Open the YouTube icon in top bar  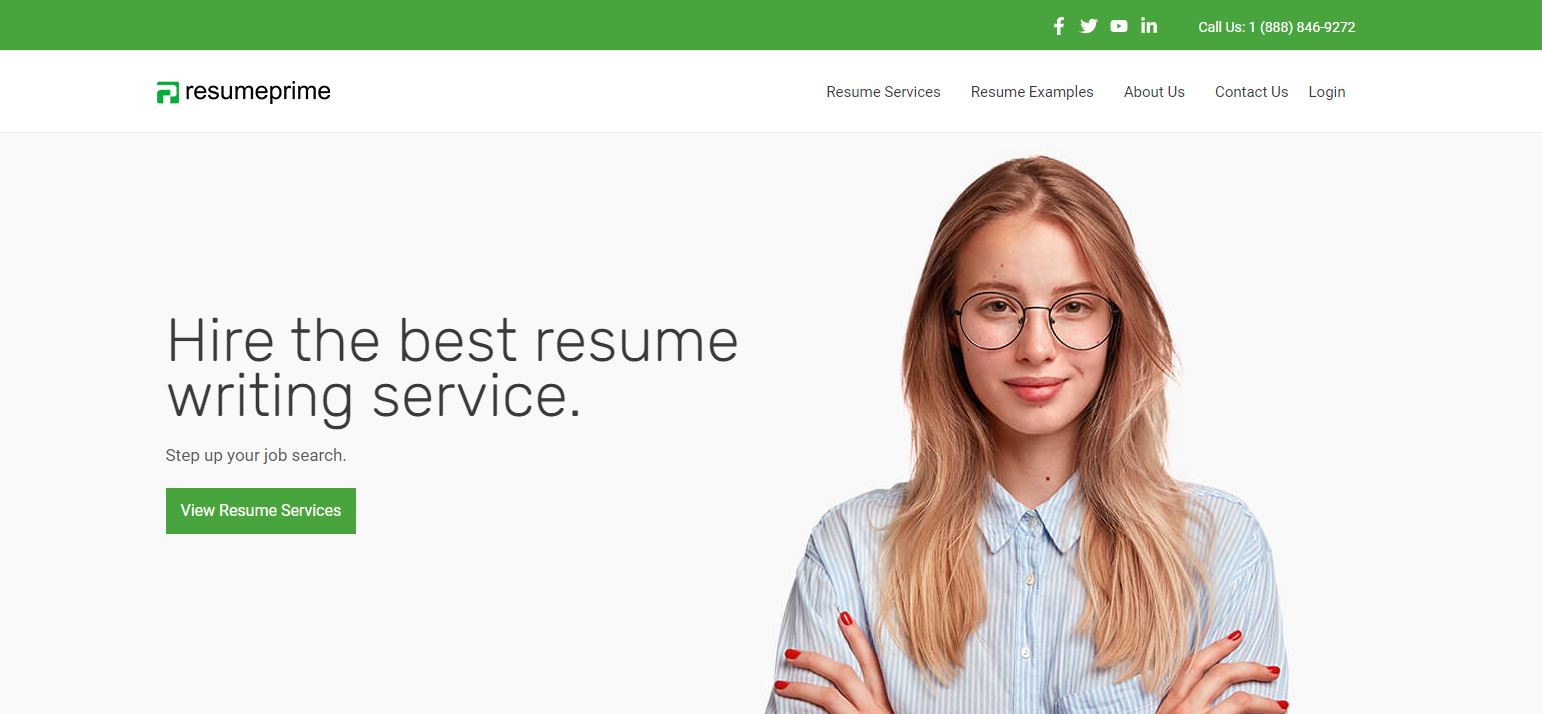click(x=1119, y=26)
